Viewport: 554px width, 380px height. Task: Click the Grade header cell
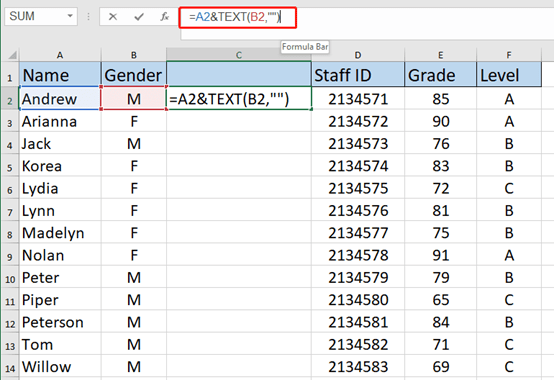pos(441,75)
